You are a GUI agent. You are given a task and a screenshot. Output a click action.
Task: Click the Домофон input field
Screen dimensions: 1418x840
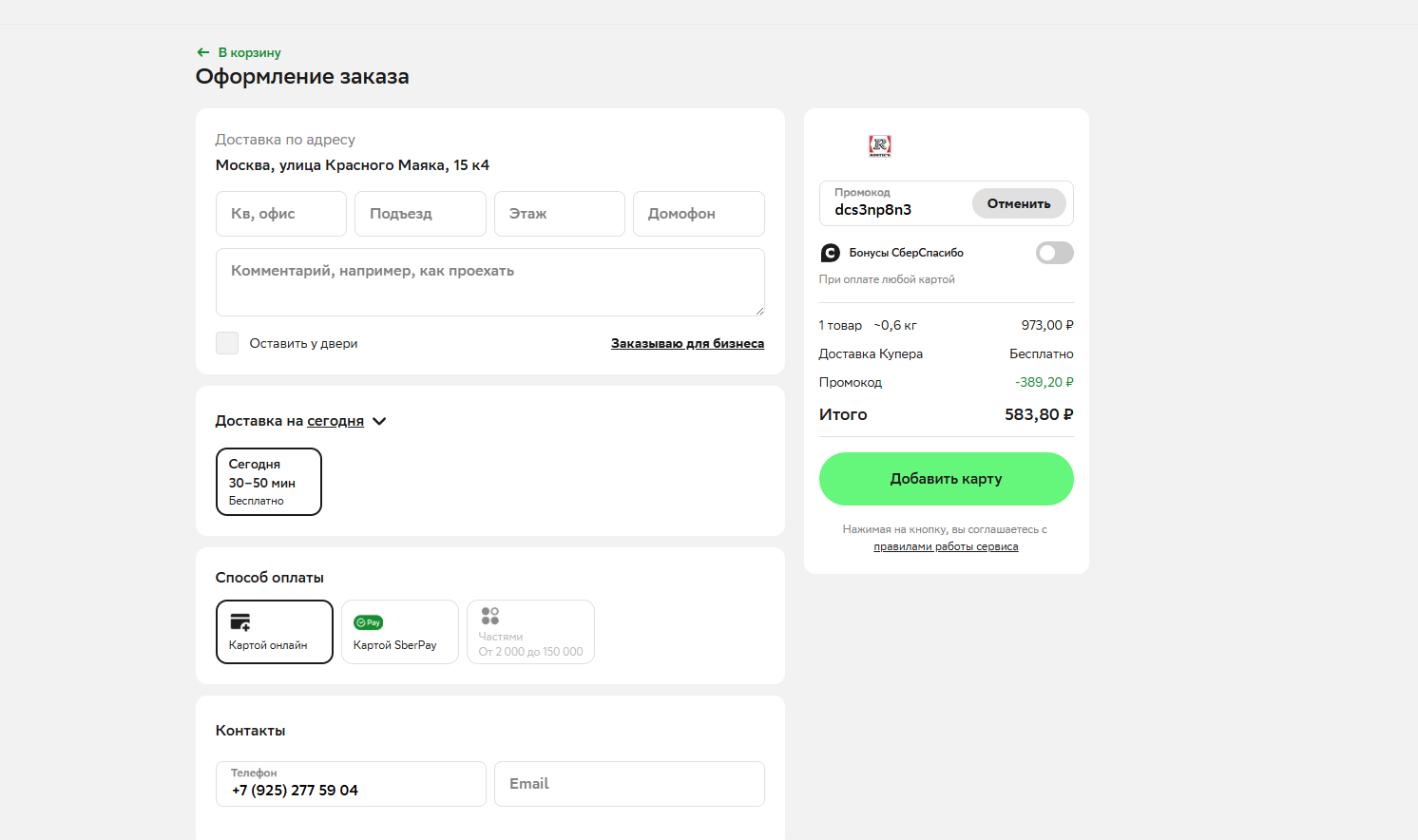[x=699, y=214]
